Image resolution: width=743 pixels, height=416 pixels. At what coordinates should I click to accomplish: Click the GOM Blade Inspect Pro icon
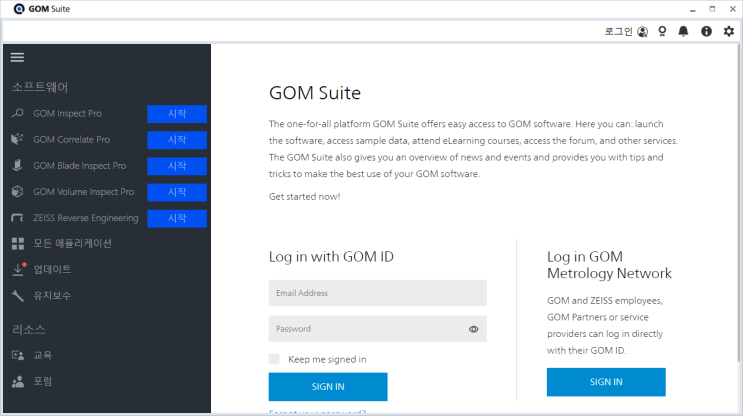point(18,165)
